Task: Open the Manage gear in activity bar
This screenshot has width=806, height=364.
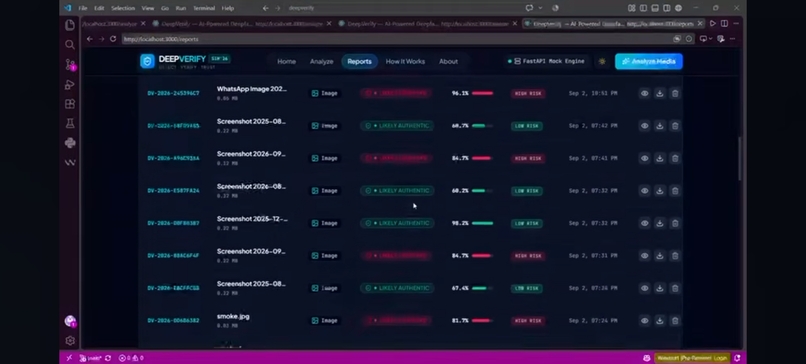Action: (x=70, y=341)
